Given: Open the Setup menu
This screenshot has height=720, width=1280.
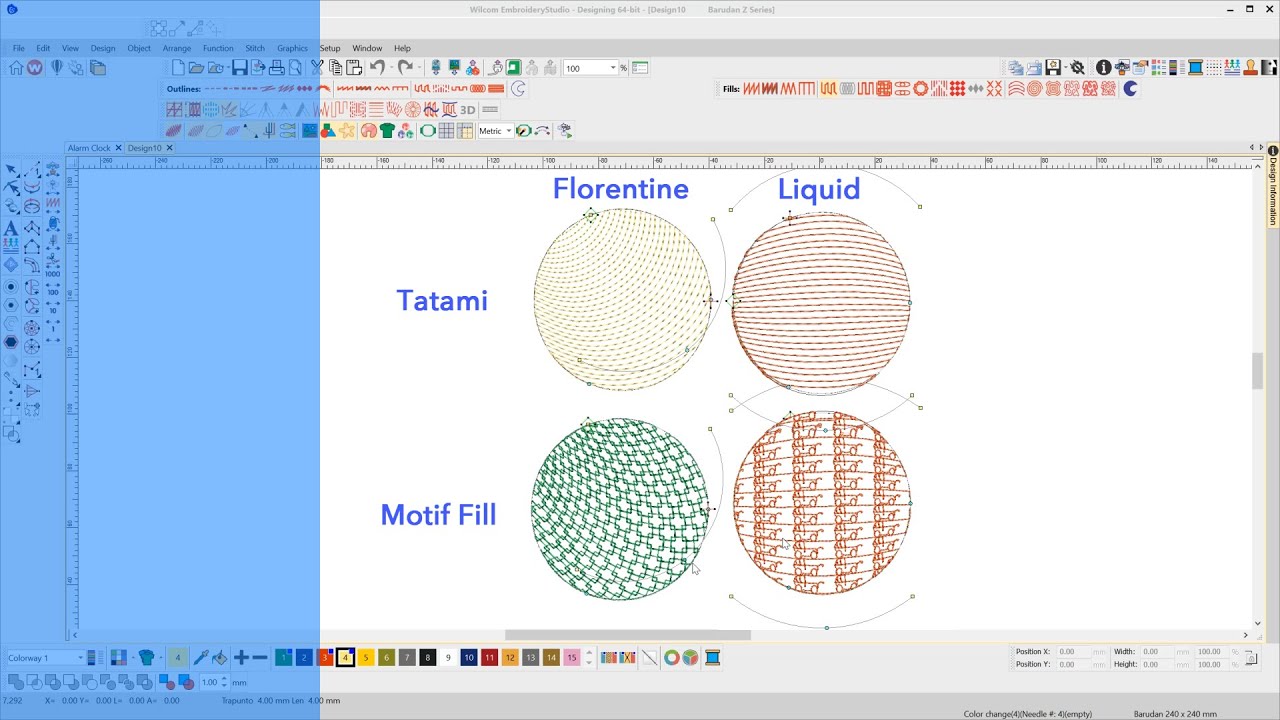Looking at the screenshot, I should click(330, 48).
